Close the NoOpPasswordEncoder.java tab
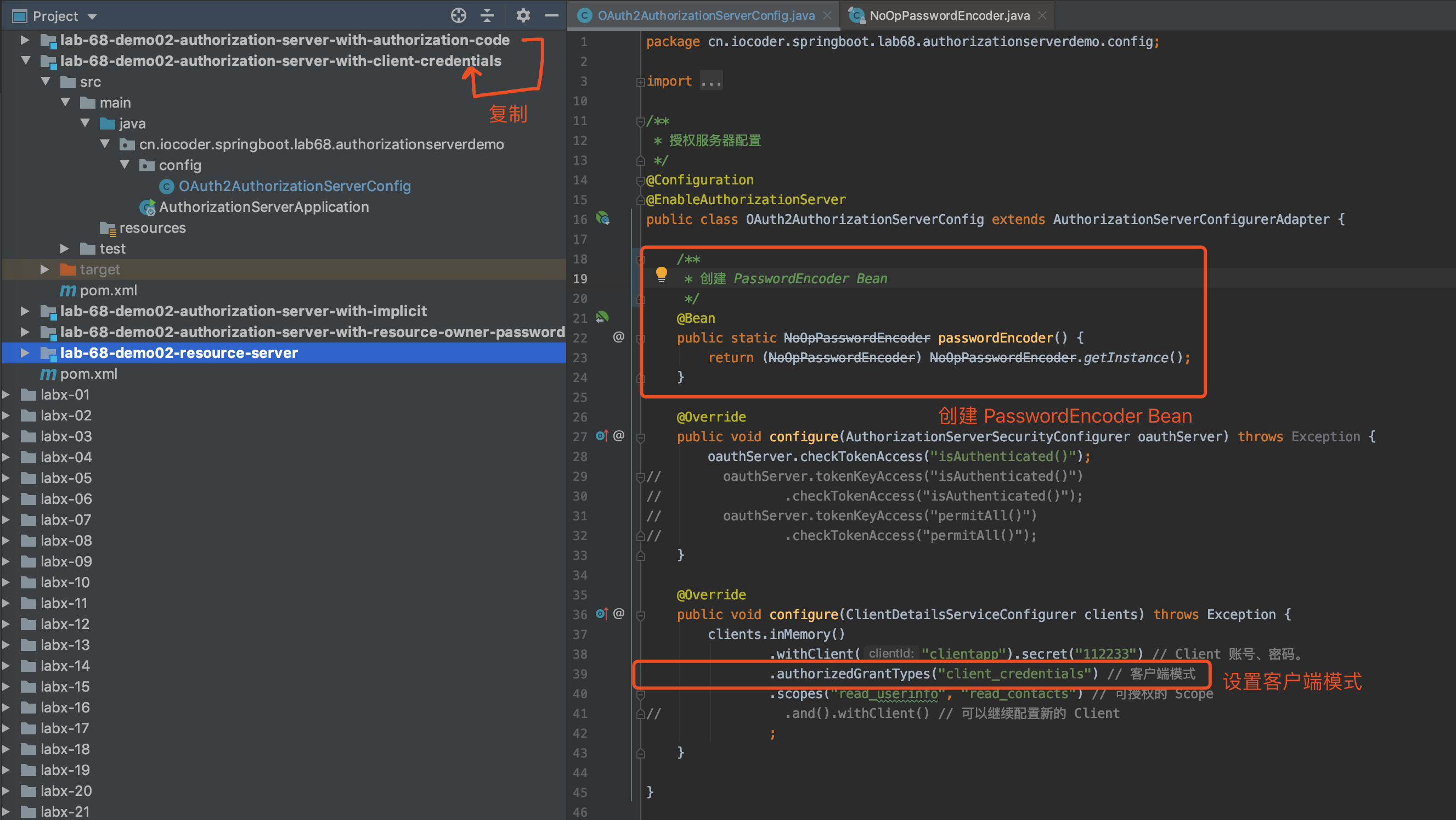Screen dimensions: 1456x820 (x=1043, y=16)
